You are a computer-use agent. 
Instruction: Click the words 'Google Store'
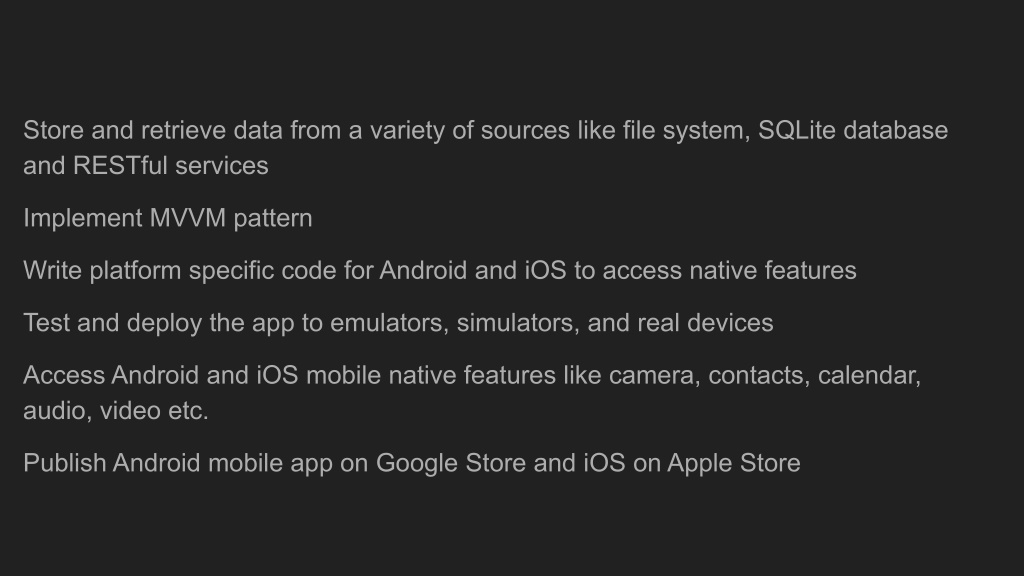pos(451,464)
